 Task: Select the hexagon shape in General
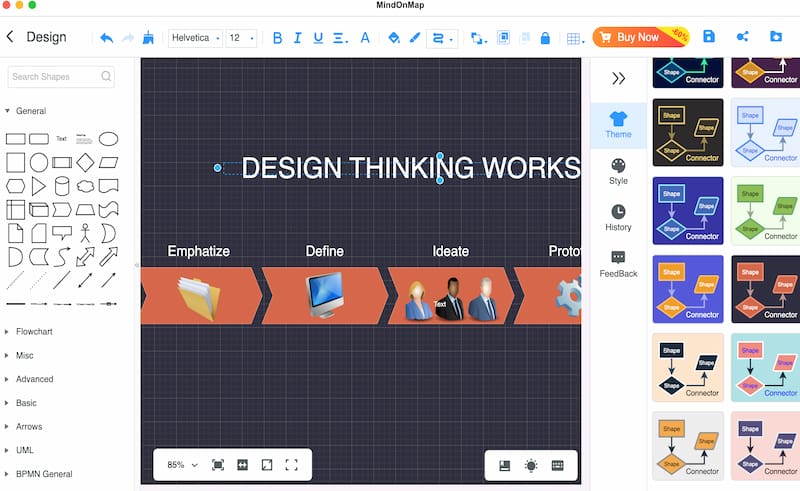(x=15, y=186)
